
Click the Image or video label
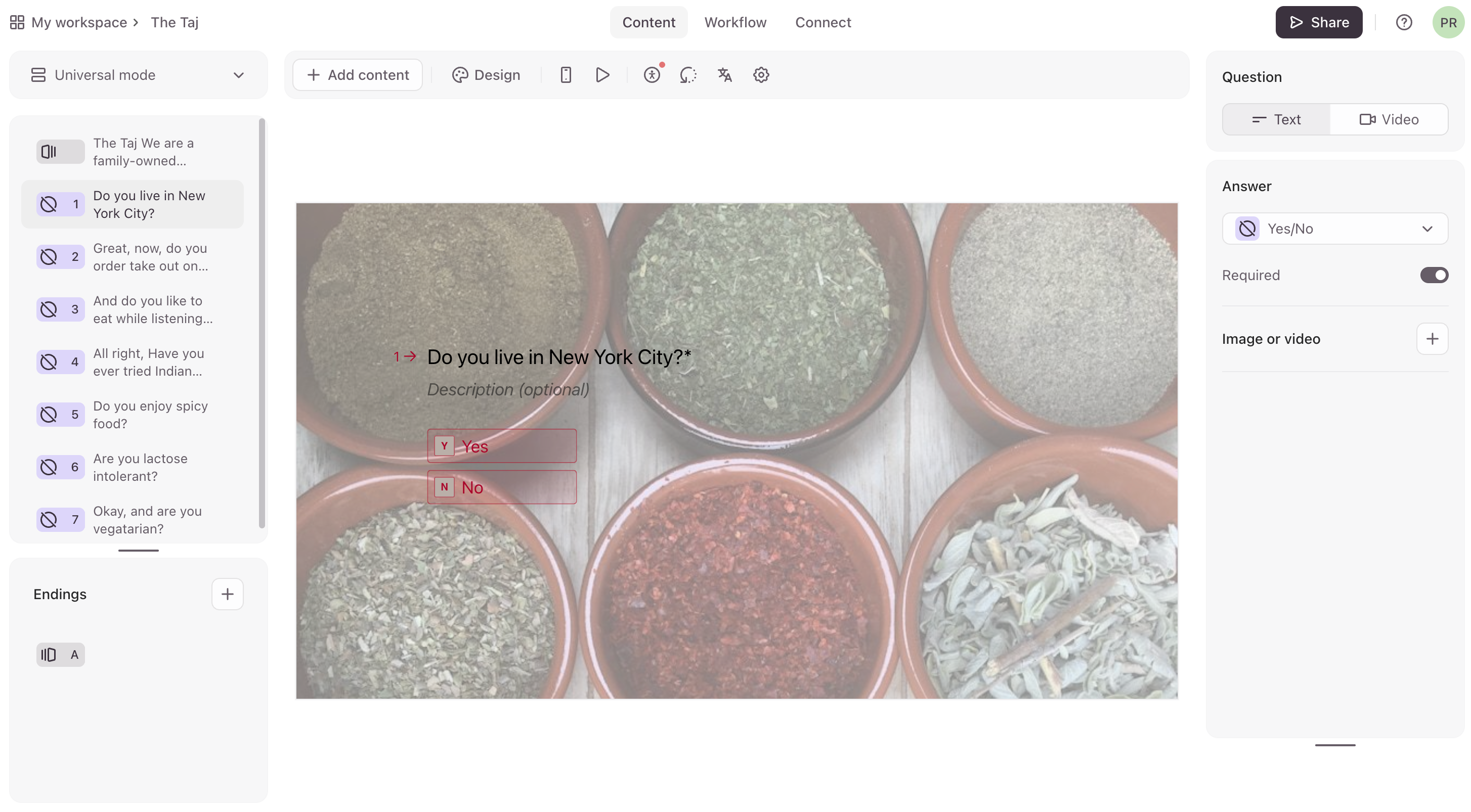coord(1271,339)
